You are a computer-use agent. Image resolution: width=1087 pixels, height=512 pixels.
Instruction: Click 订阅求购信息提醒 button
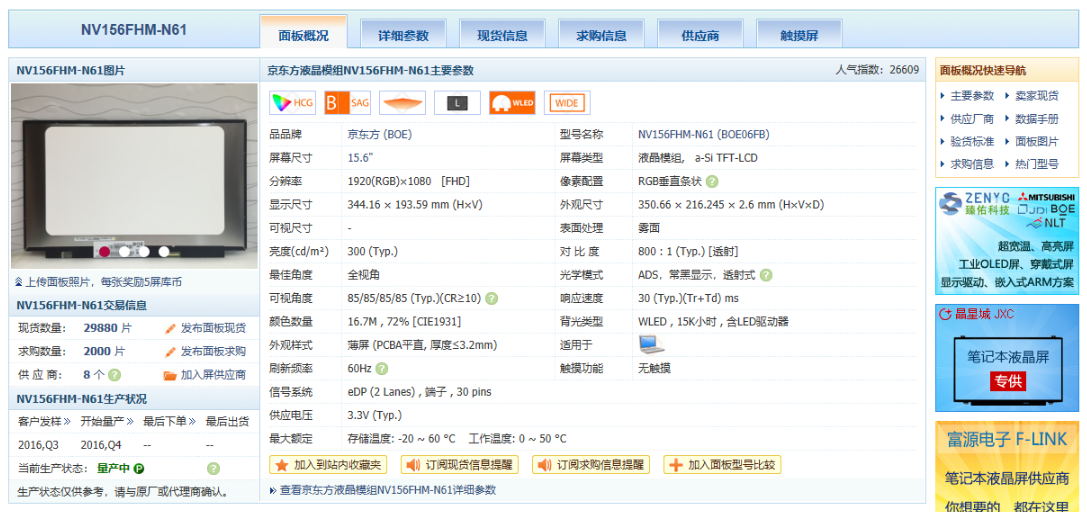click(x=591, y=465)
